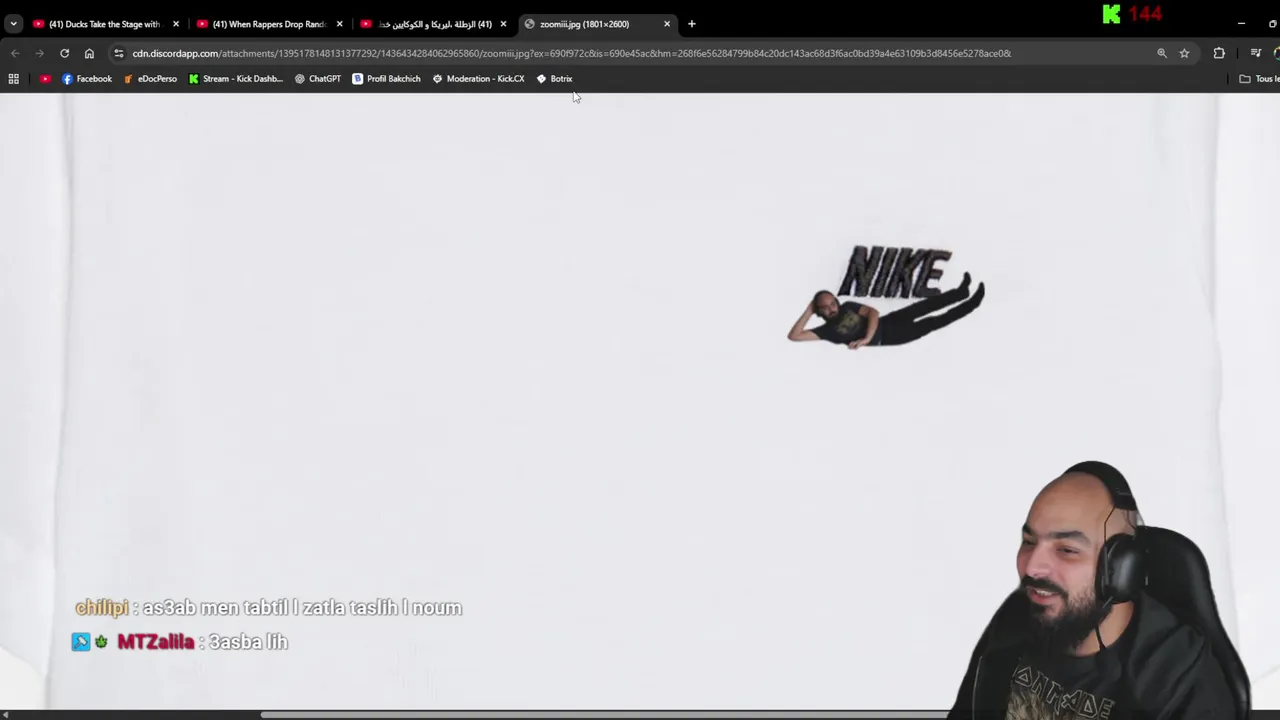This screenshot has width=1280, height=720.
Task: Open the Facebook bookmark
Action: (x=87, y=78)
